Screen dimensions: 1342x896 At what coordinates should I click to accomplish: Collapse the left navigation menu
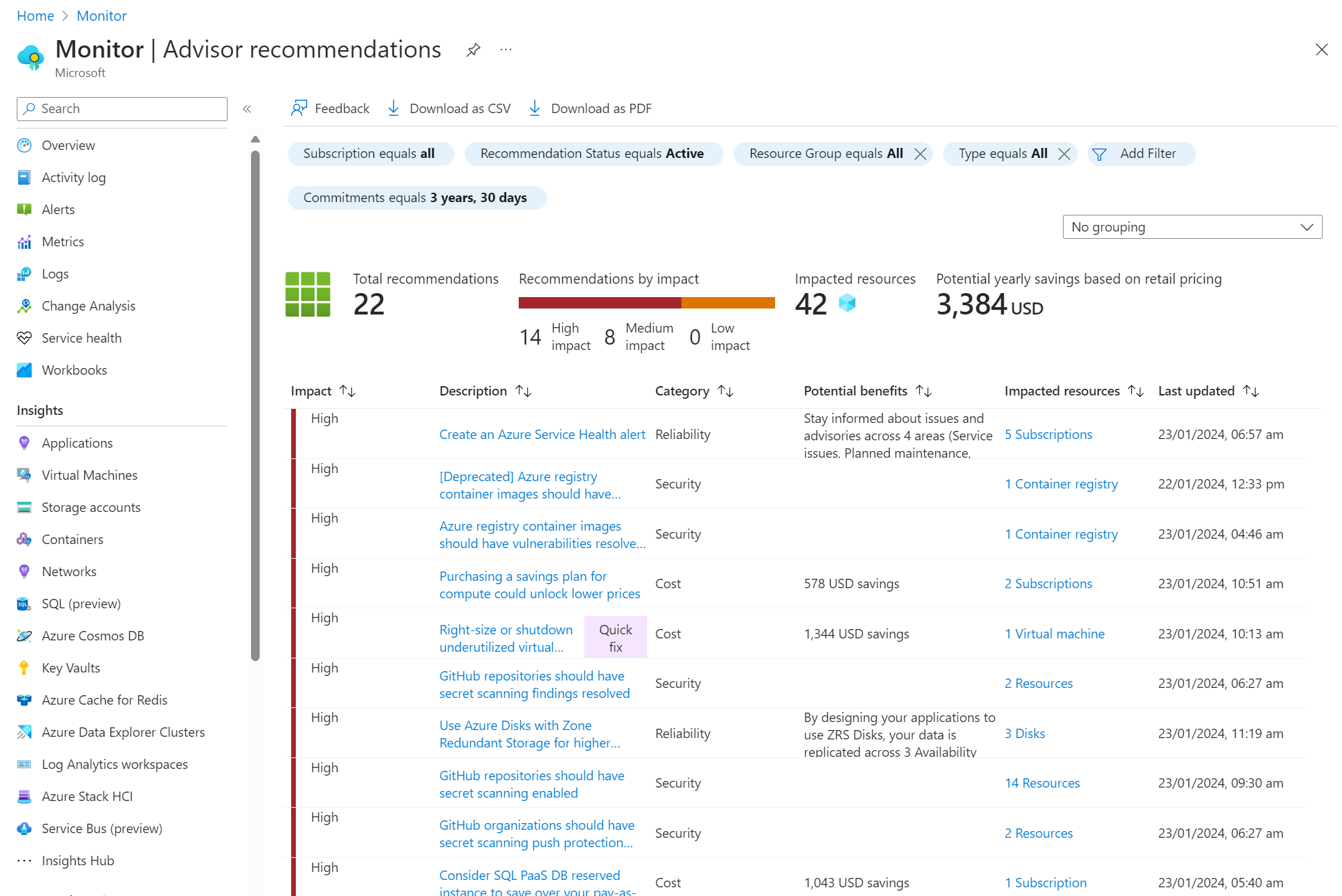click(247, 109)
